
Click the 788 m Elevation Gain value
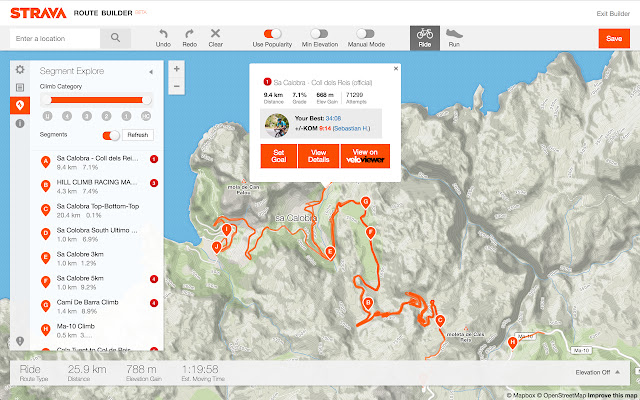point(141,369)
